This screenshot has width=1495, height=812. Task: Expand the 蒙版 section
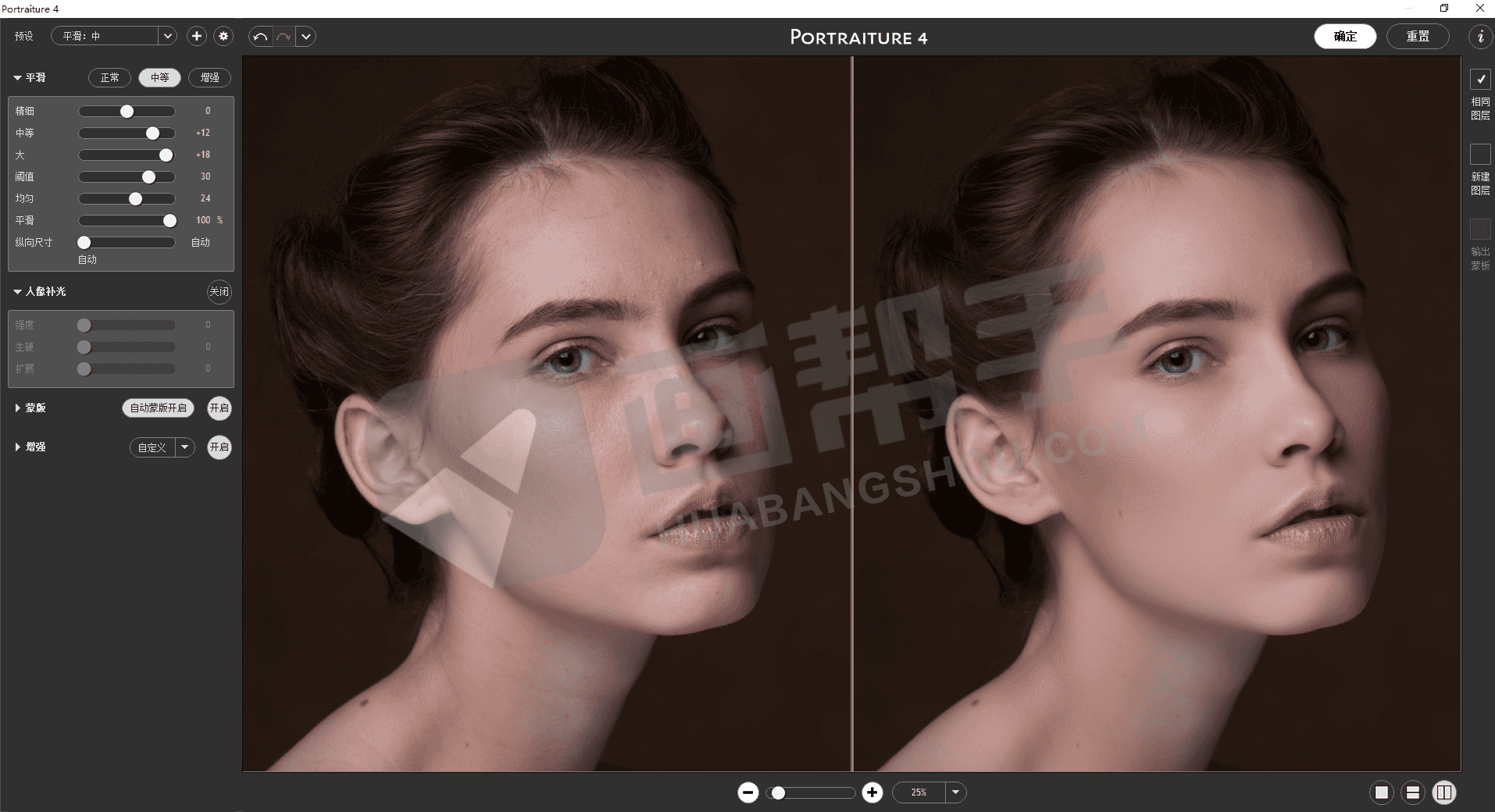pos(17,408)
